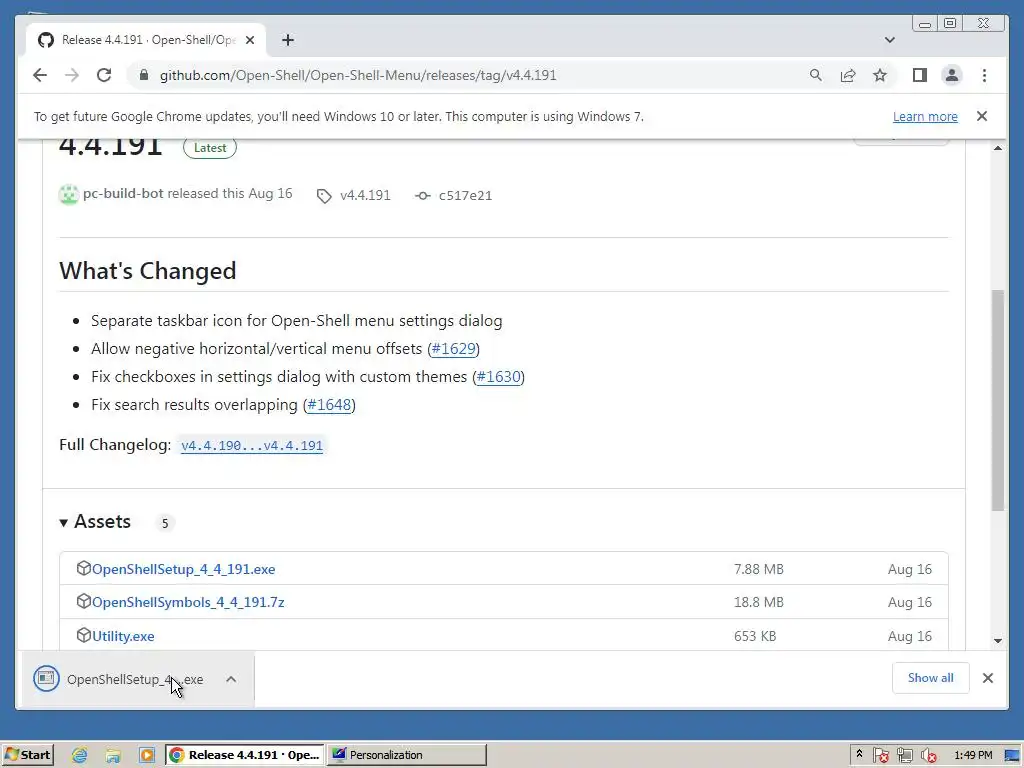This screenshot has height=768, width=1024.
Task: Dismiss the Chrome updates infobar
Action: pos(982,116)
